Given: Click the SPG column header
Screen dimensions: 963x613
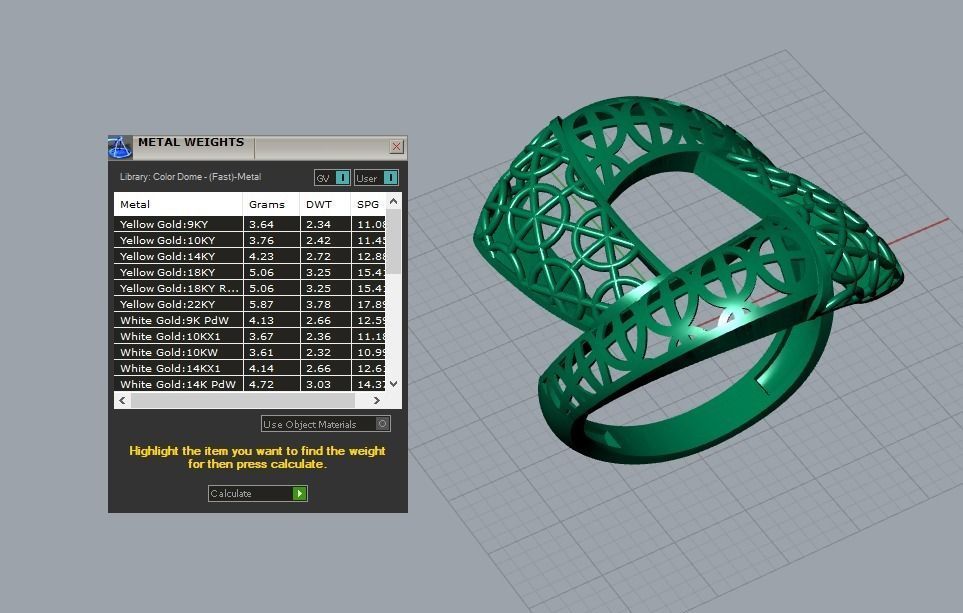Looking at the screenshot, I should pyautogui.click(x=368, y=204).
